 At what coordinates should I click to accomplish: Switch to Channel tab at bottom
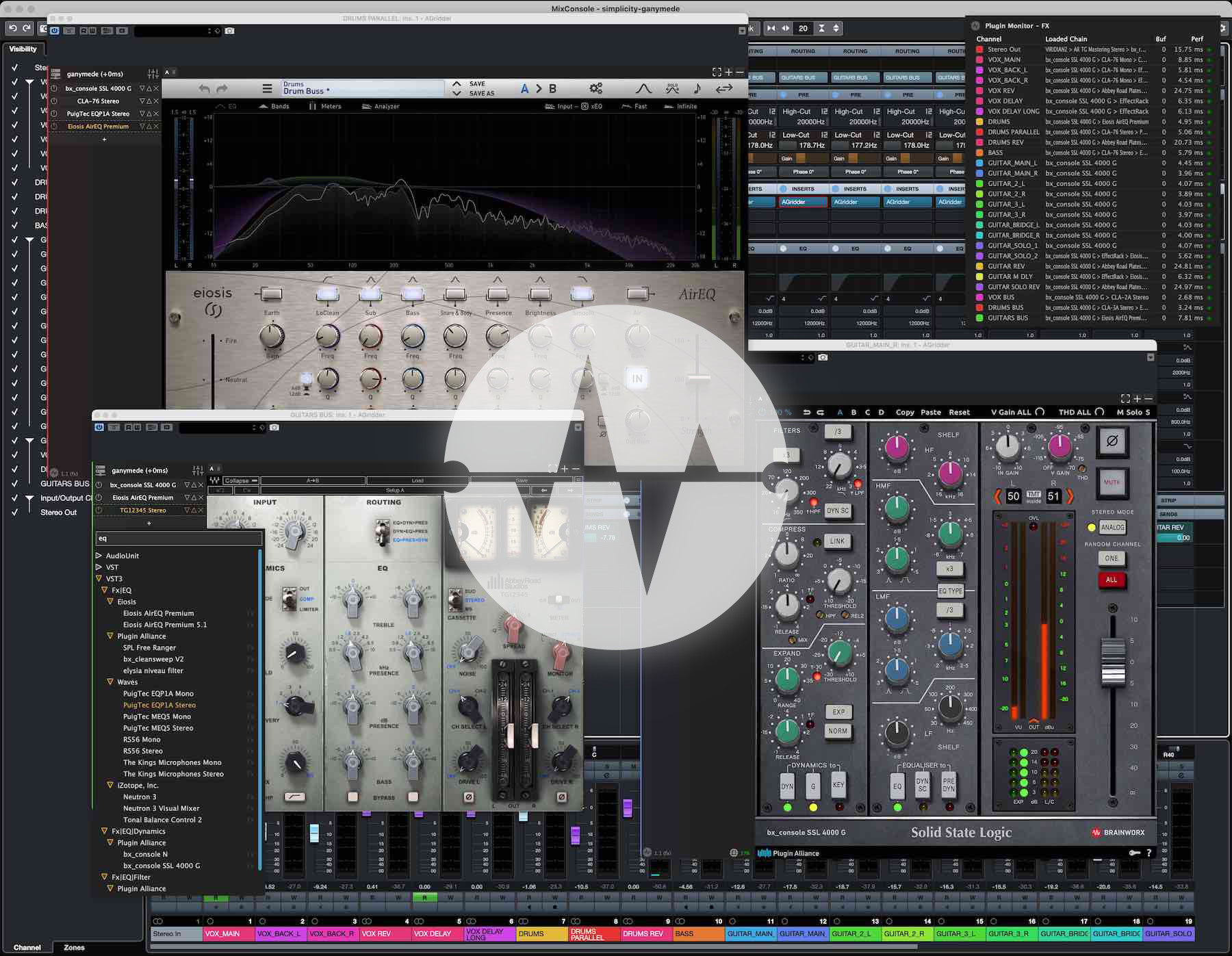[x=27, y=948]
